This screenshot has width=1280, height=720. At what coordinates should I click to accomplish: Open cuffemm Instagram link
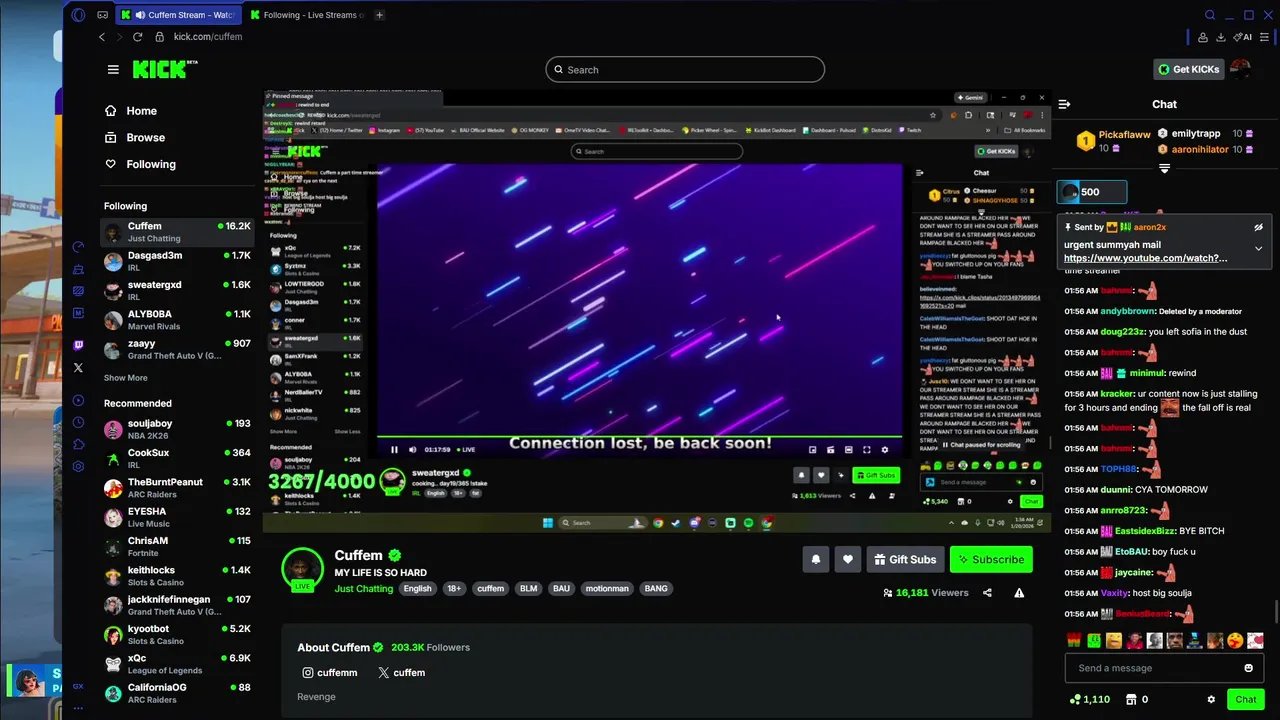pos(330,673)
